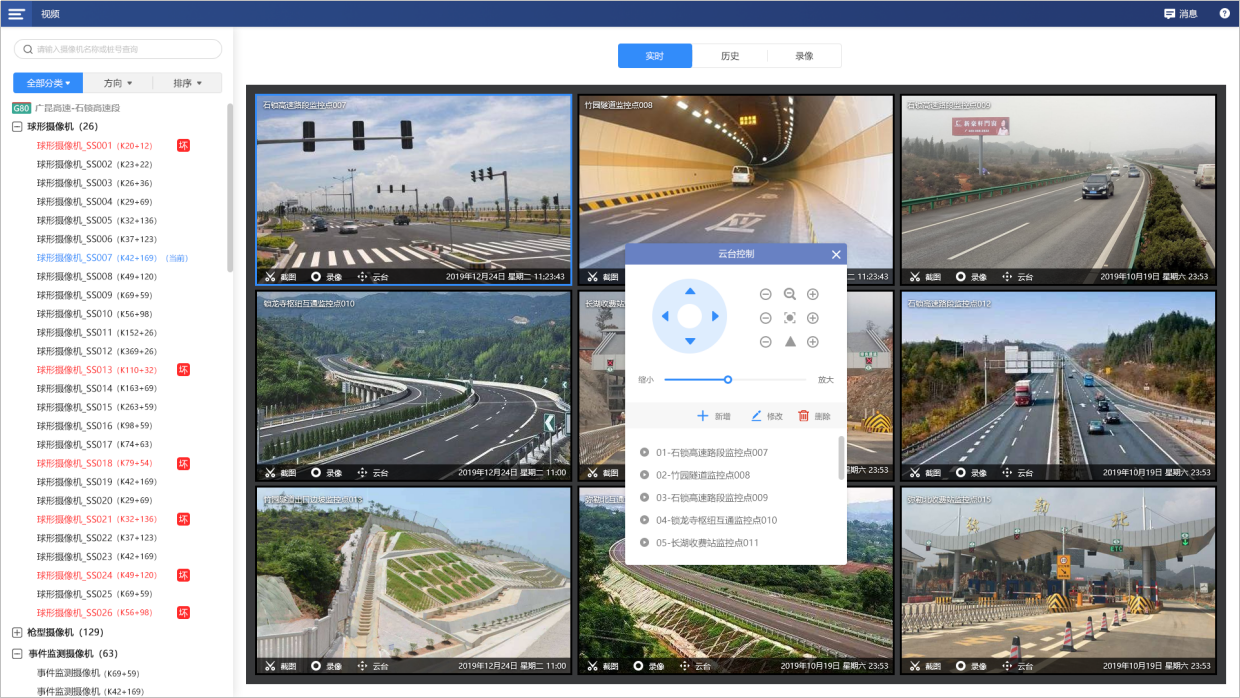Click the 缩小/放大 zoom slider handle
The width and height of the screenshot is (1240, 698).
728,379
